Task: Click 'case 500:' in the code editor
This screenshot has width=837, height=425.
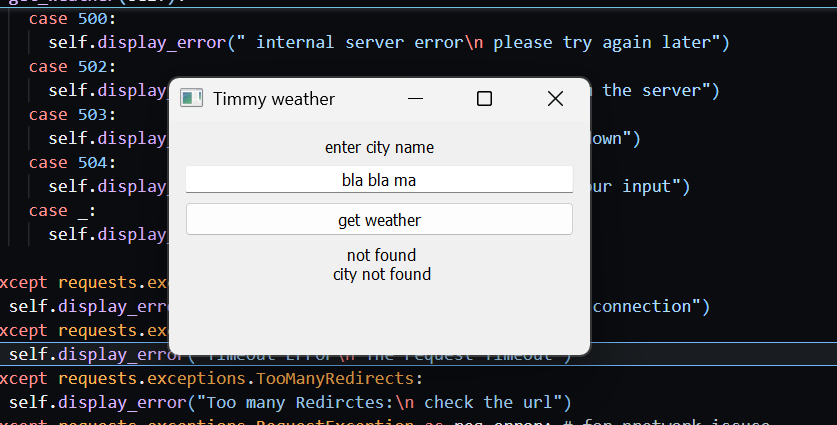Action: pyautogui.click(x=72, y=19)
